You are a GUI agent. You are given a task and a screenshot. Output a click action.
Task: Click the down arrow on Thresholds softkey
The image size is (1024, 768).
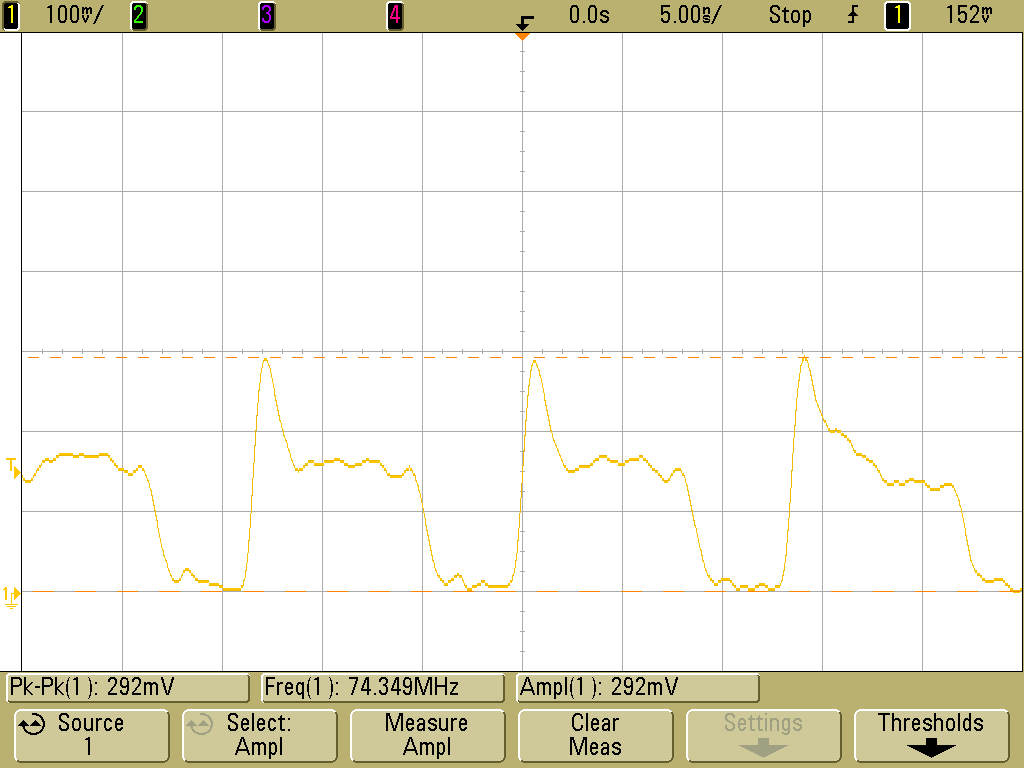931,748
